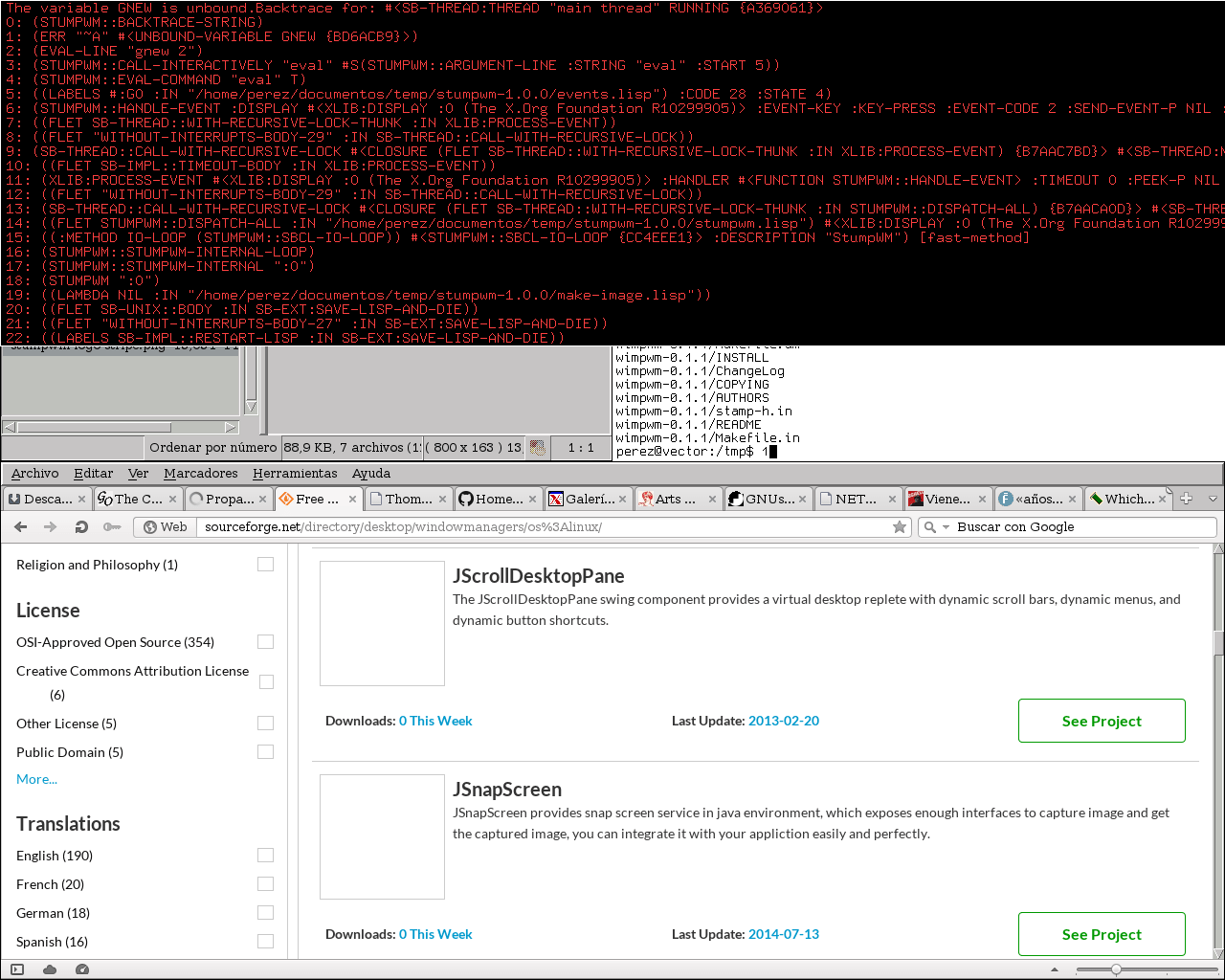Click See Project for JSnapScreen

1102,934
